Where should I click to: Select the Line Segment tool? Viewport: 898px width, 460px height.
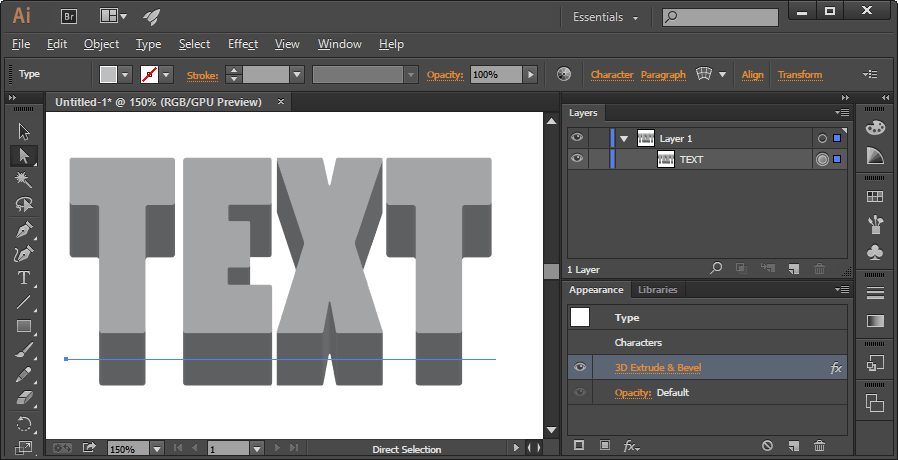[x=23, y=302]
